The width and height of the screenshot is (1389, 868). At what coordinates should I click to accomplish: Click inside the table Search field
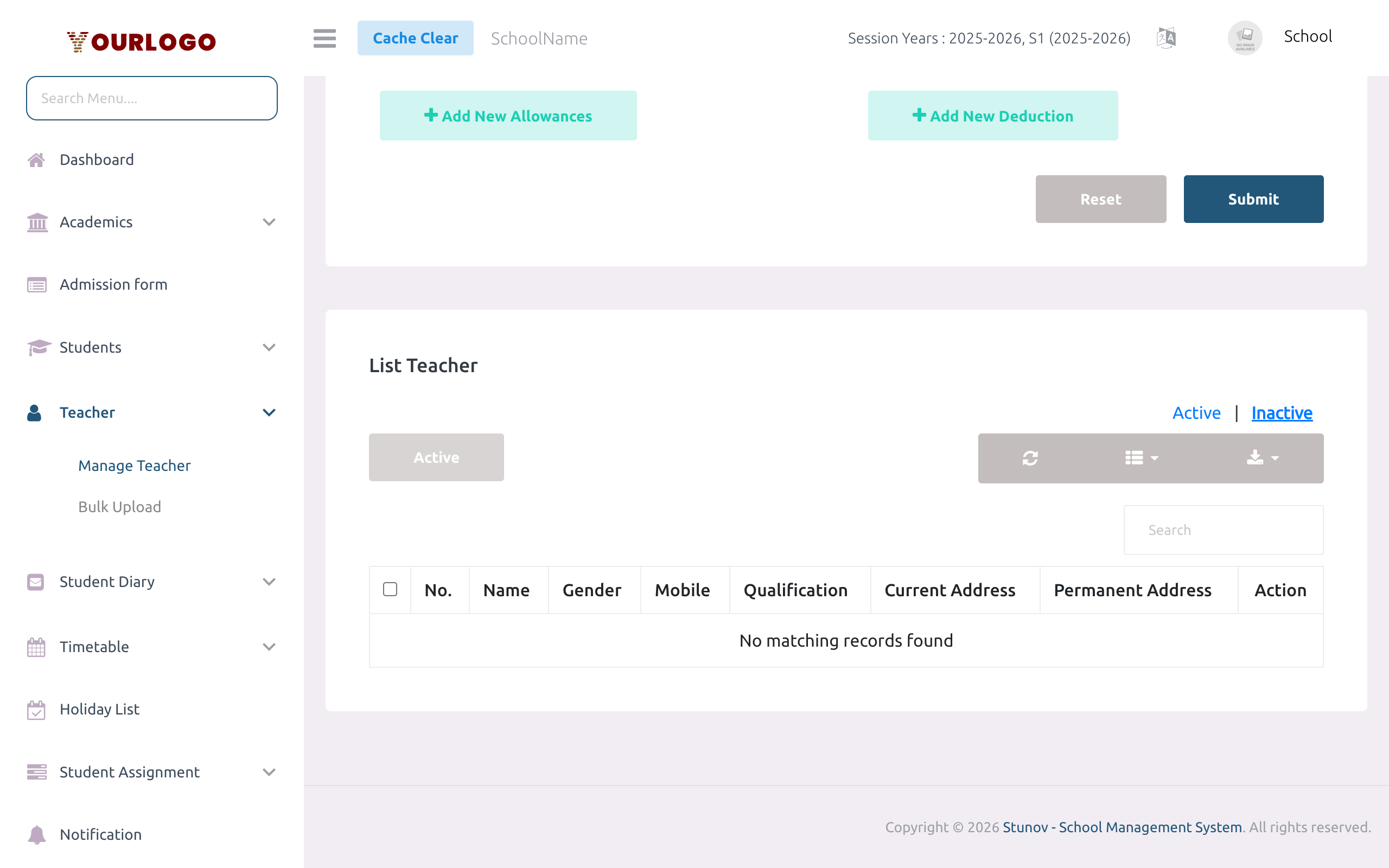pyautogui.click(x=1222, y=530)
